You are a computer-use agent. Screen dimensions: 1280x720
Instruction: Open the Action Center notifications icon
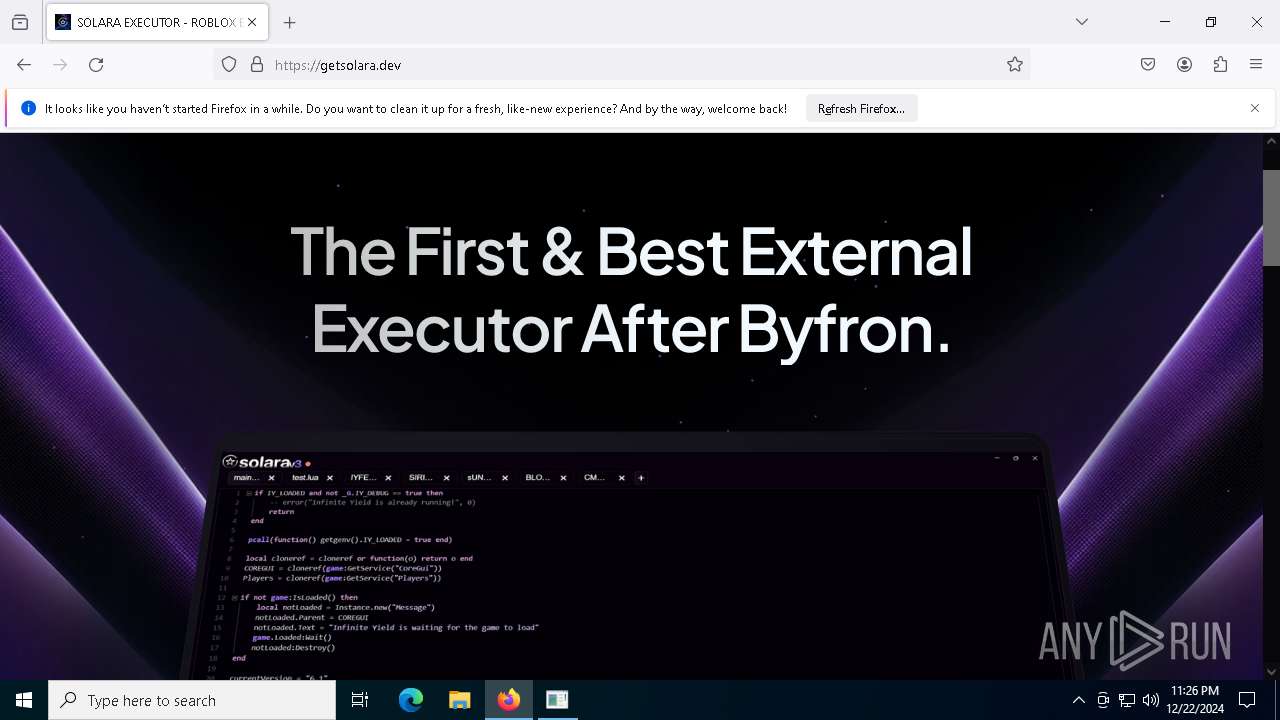click(1247, 700)
